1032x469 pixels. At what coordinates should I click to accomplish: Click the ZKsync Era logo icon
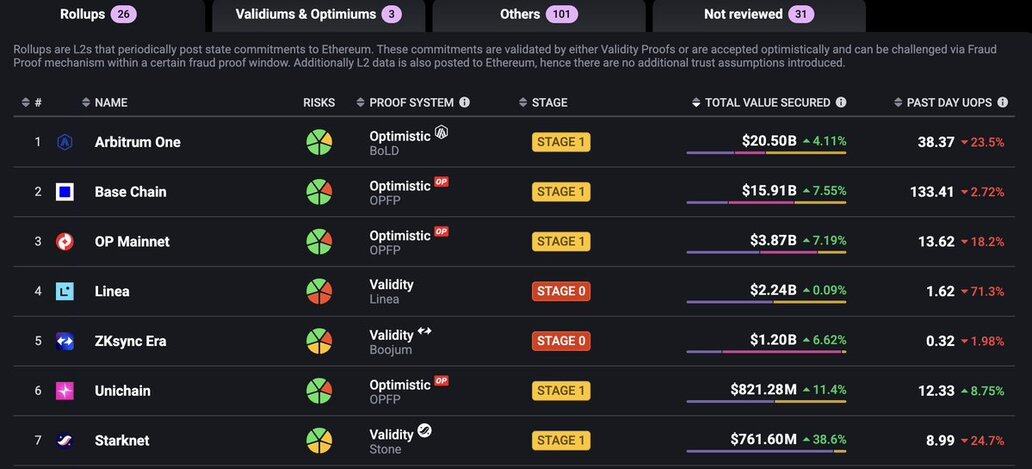(x=65, y=341)
